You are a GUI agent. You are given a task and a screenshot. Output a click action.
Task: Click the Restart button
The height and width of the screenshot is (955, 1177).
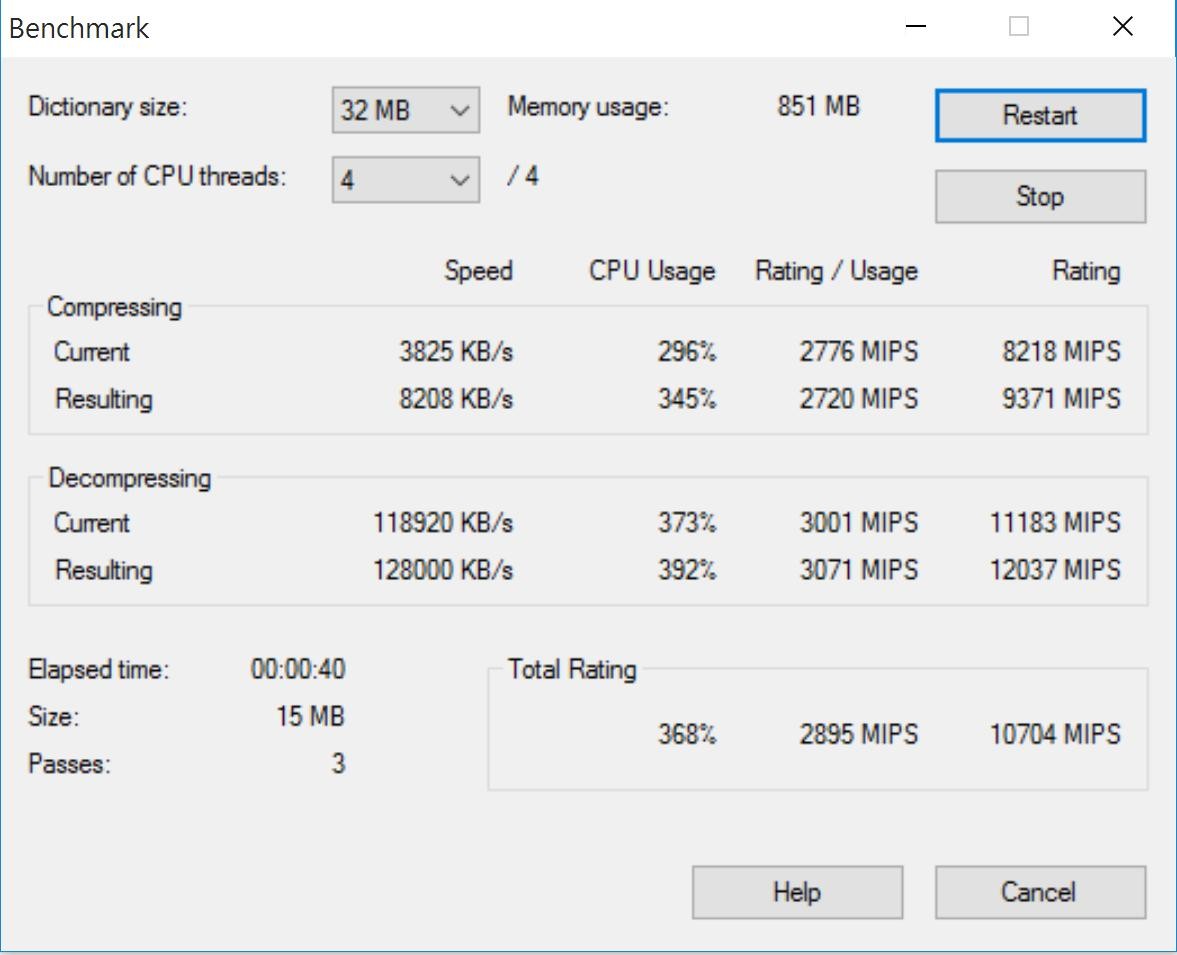point(1040,115)
